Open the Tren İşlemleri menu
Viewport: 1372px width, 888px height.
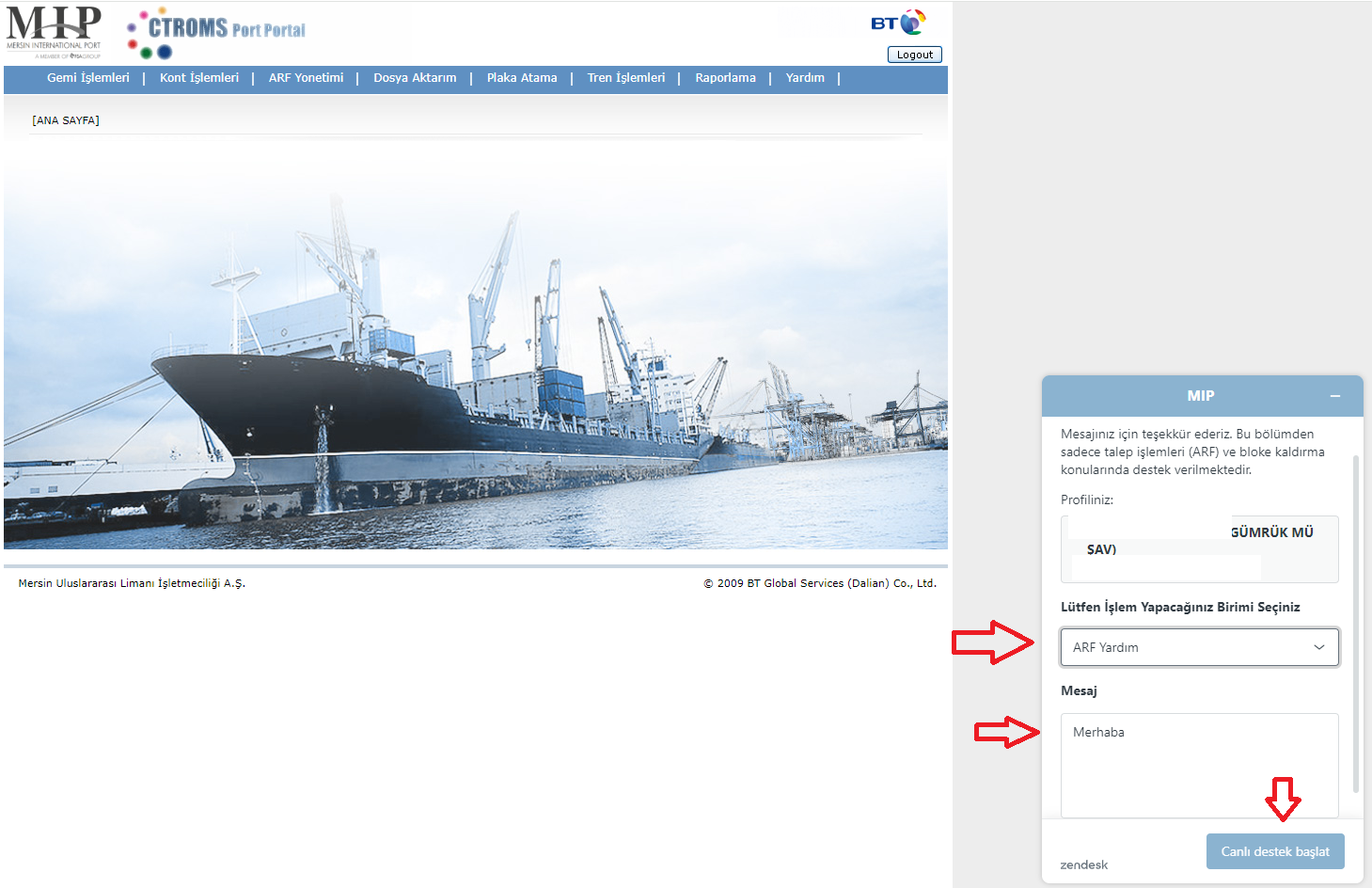click(x=626, y=78)
